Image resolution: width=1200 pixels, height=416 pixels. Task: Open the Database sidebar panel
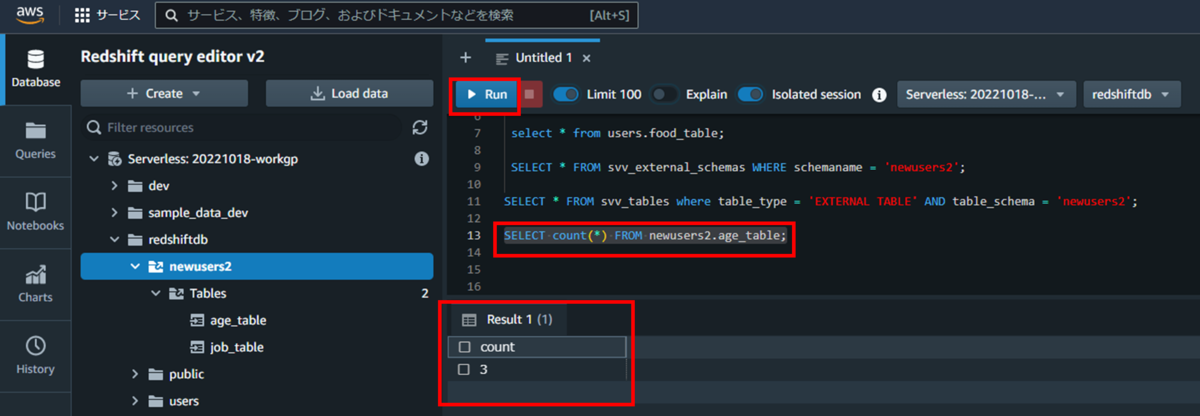35,68
